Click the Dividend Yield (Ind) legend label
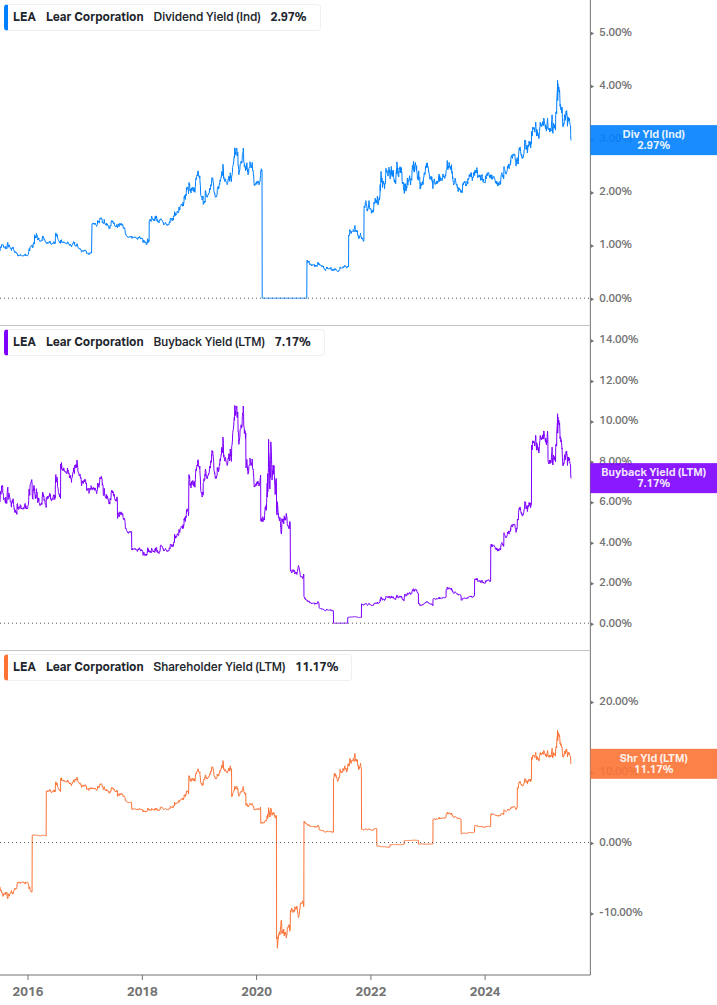 pyautogui.click(x=207, y=17)
